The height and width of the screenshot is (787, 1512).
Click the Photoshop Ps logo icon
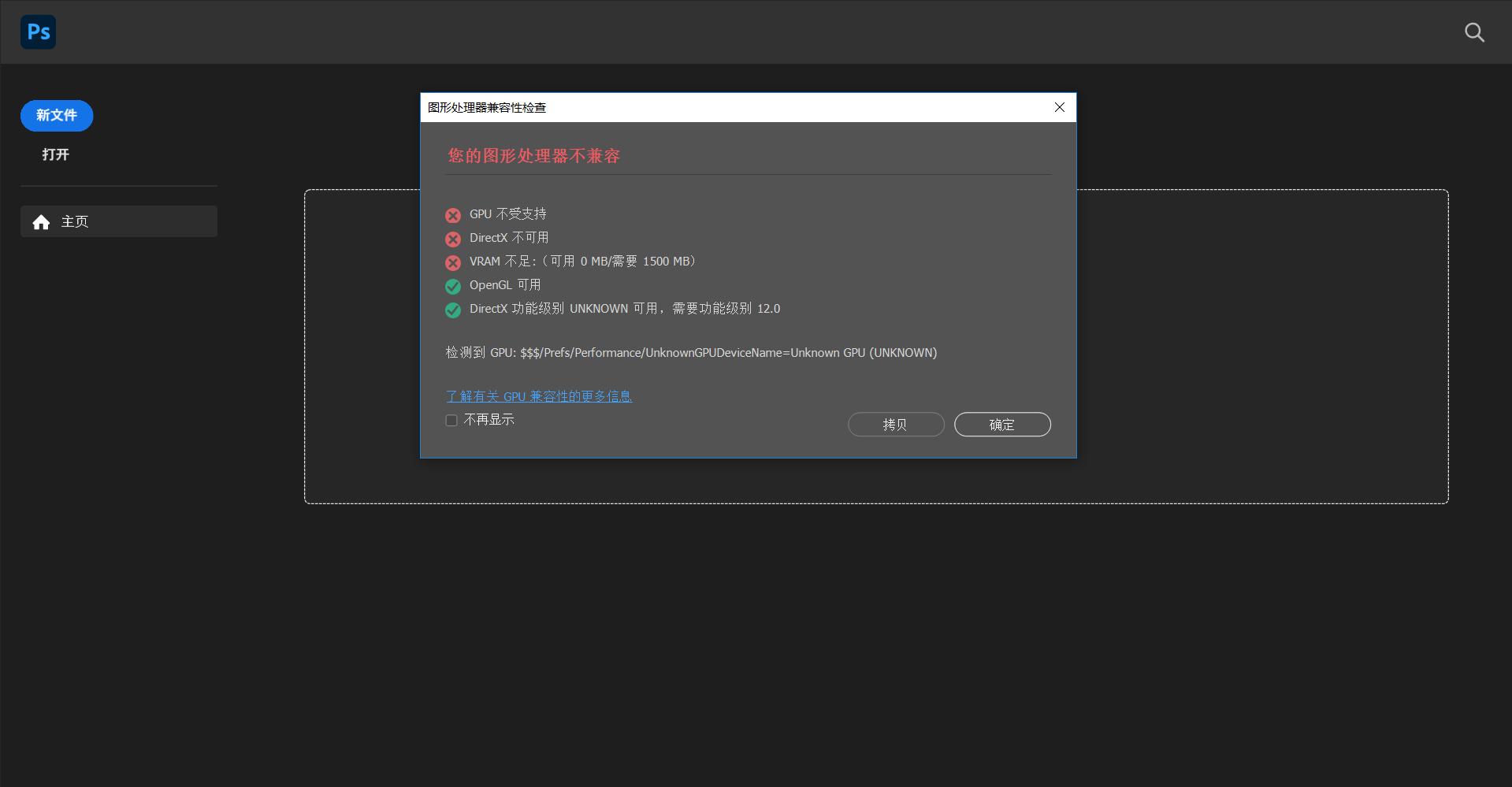pyautogui.click(x=38, y=32)
